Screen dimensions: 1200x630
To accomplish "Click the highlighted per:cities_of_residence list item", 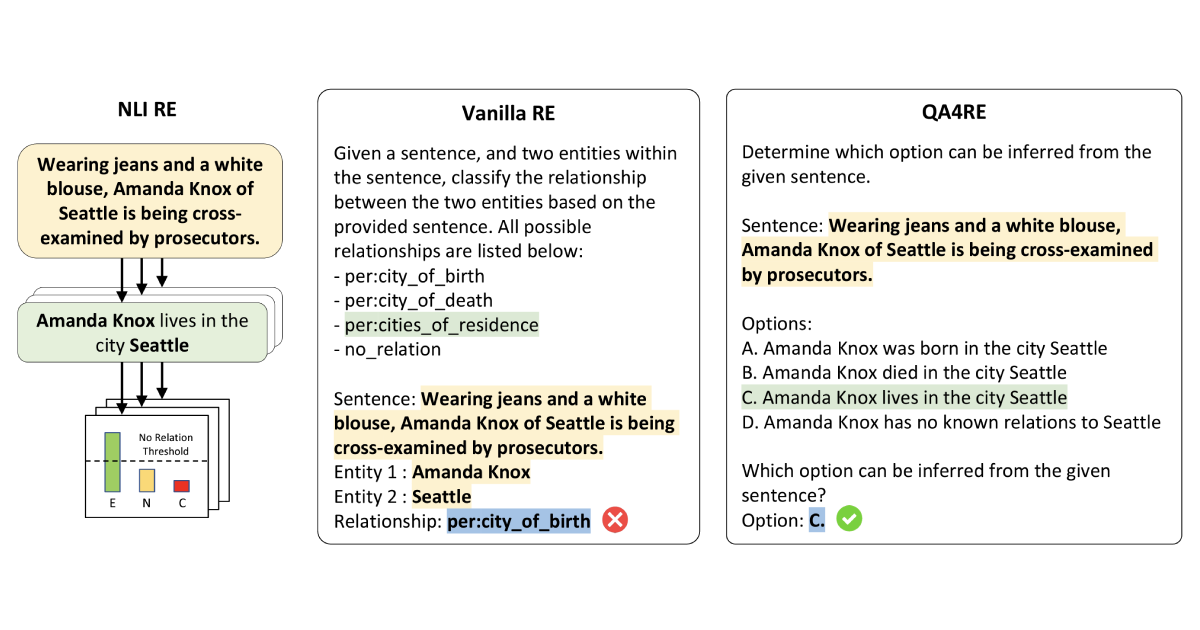I will pyautogui.click(x=441, y=325).
